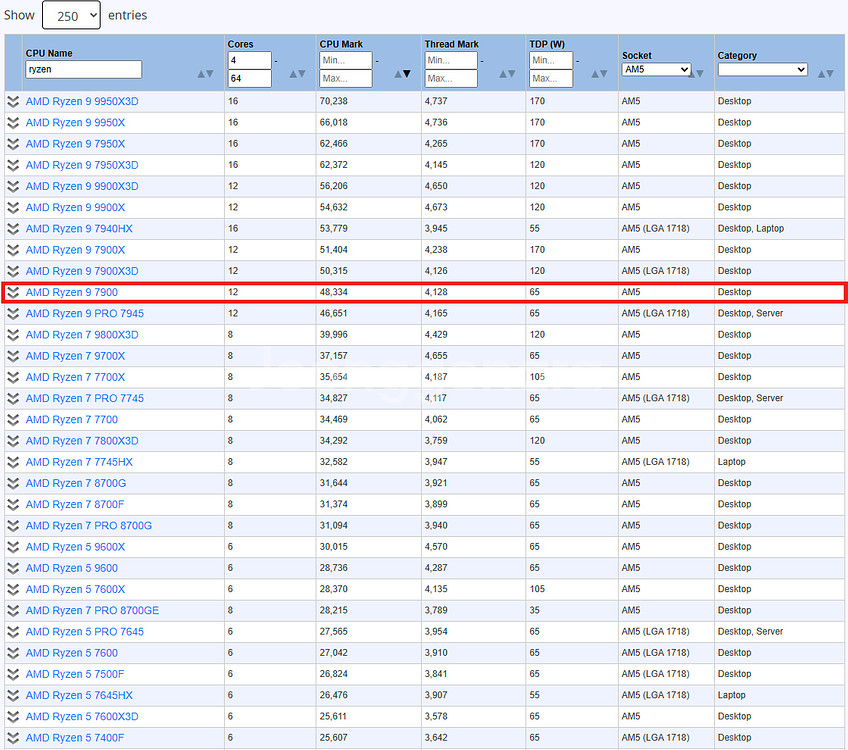
Task: Expand details for AMD Ryzen 7 9800X3D row
Action: pyautogui.click(x=13, y=335)
